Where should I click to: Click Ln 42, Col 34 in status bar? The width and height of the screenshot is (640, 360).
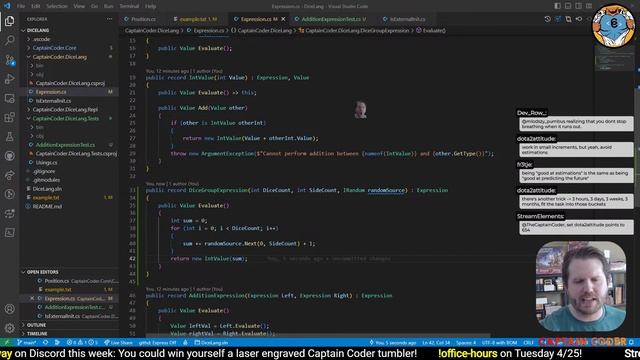click(436, 343)
